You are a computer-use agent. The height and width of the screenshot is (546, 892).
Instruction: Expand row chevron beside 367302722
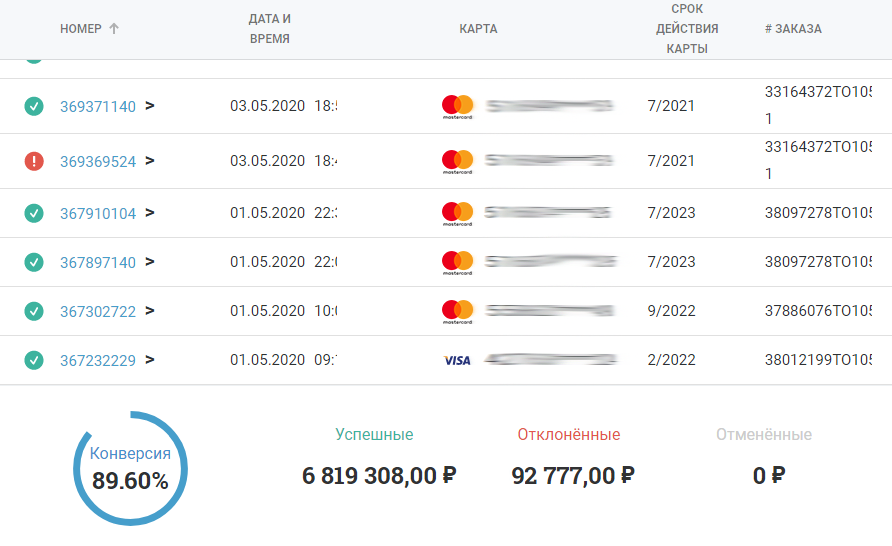click(150, 311)
